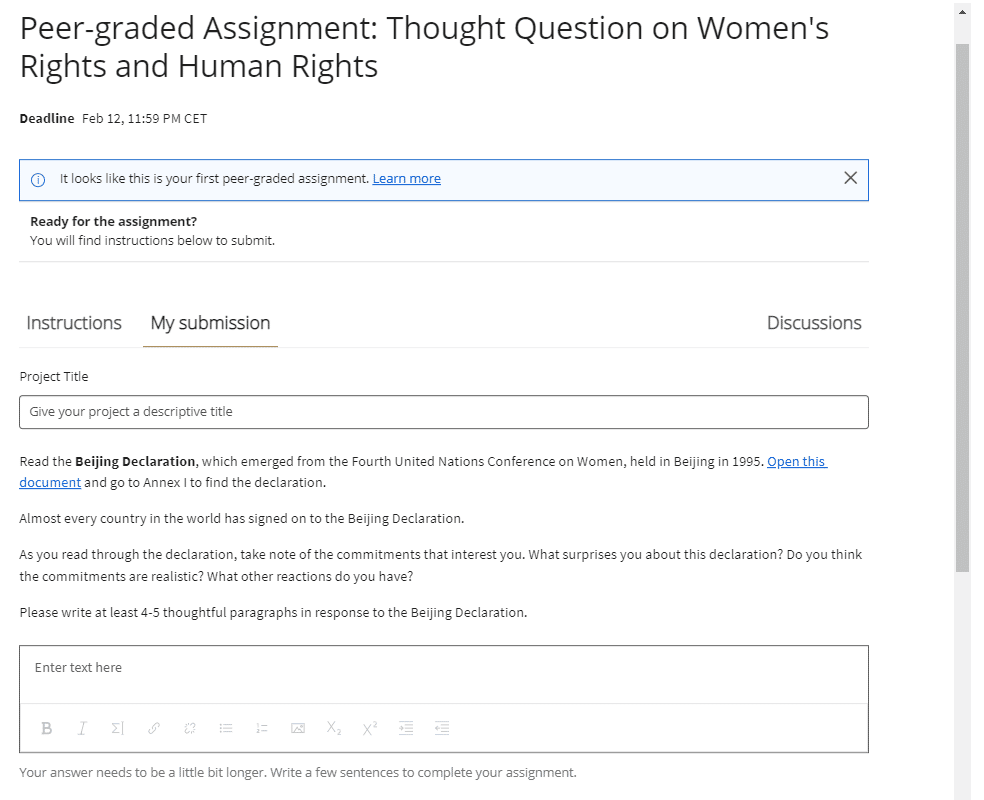
Task: Apply italic formatting in the editor
Action: tap(82, 729)
